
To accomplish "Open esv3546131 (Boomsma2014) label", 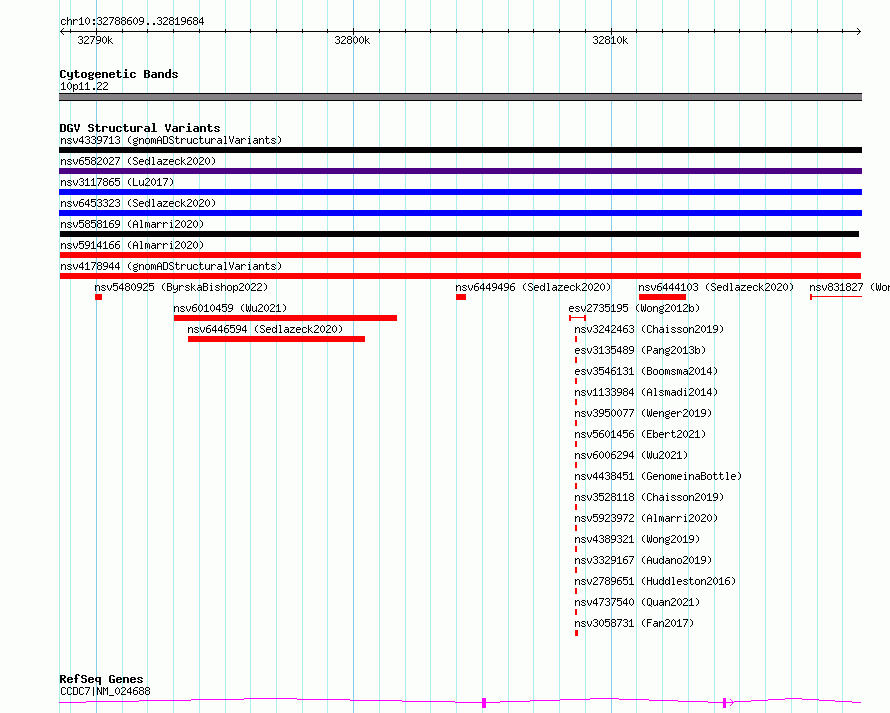I will click(646, 371).
